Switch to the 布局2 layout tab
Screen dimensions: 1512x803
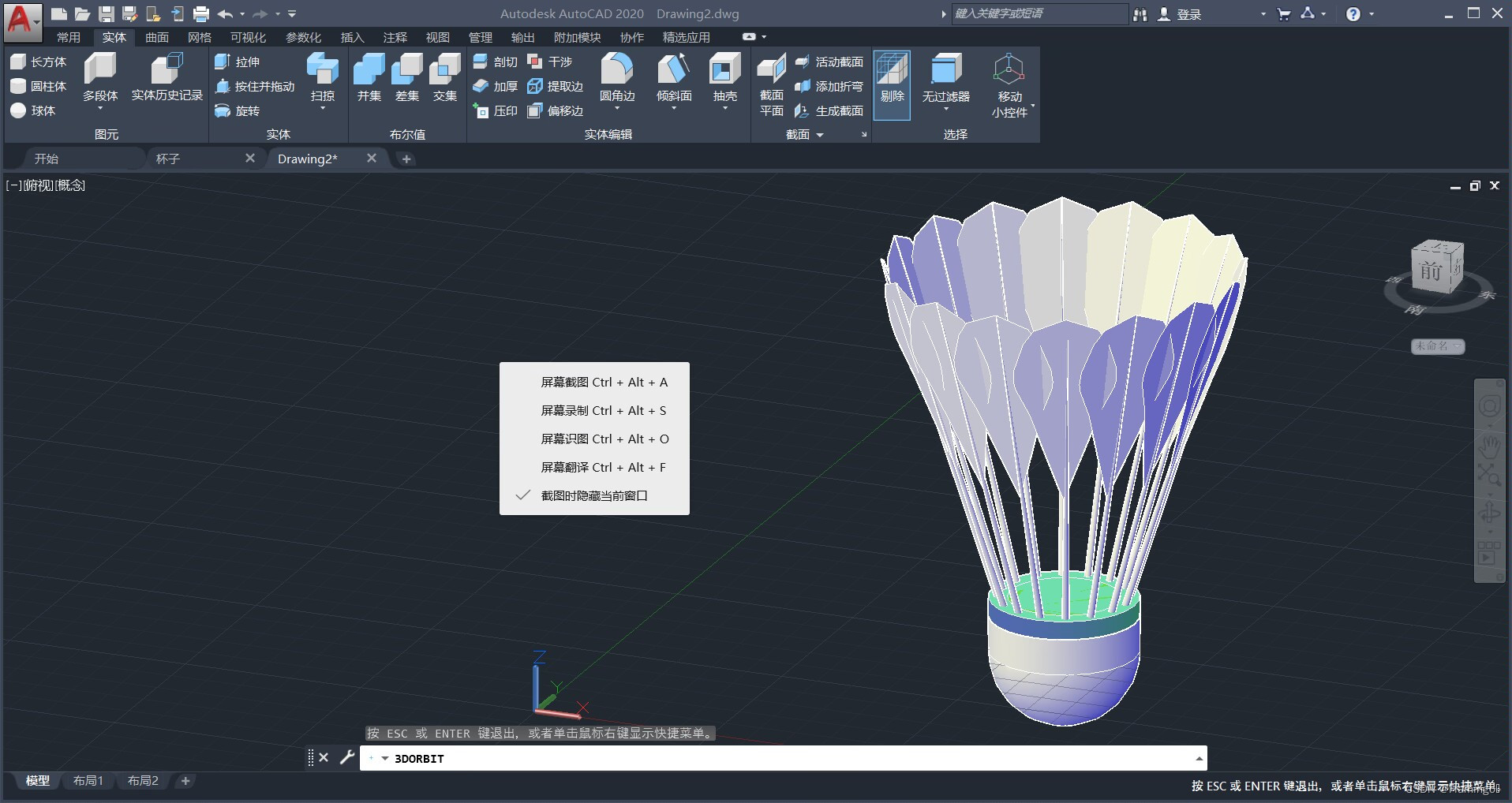pos(143,780)
